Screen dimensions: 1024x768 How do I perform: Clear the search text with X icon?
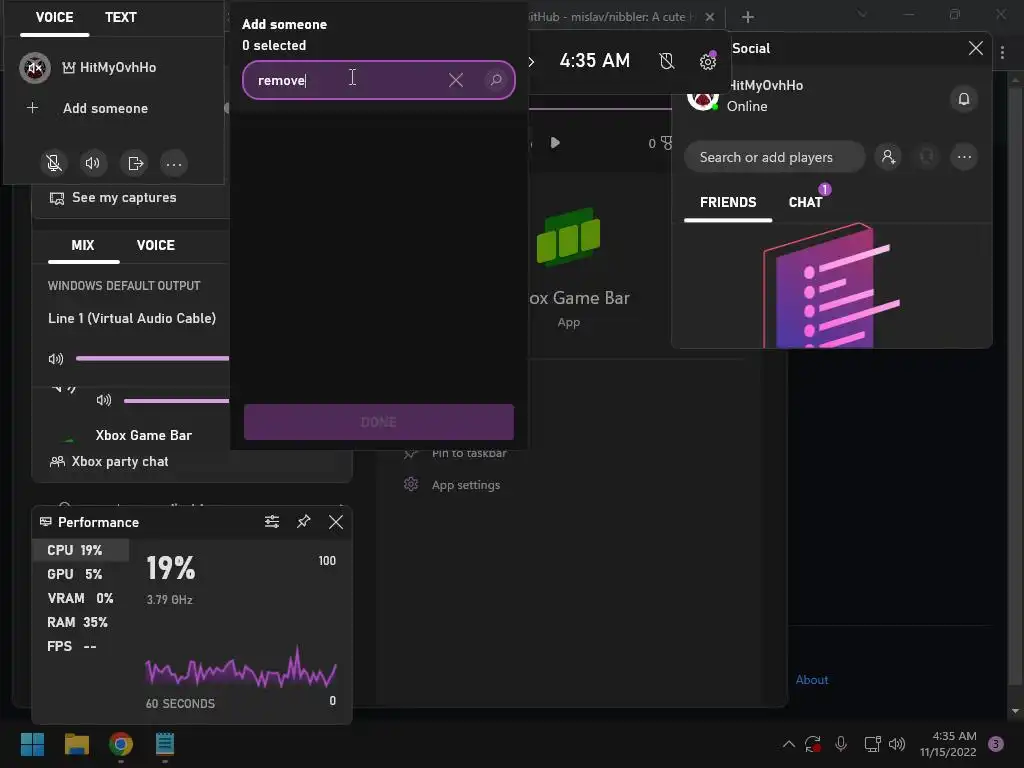[456, 80]
